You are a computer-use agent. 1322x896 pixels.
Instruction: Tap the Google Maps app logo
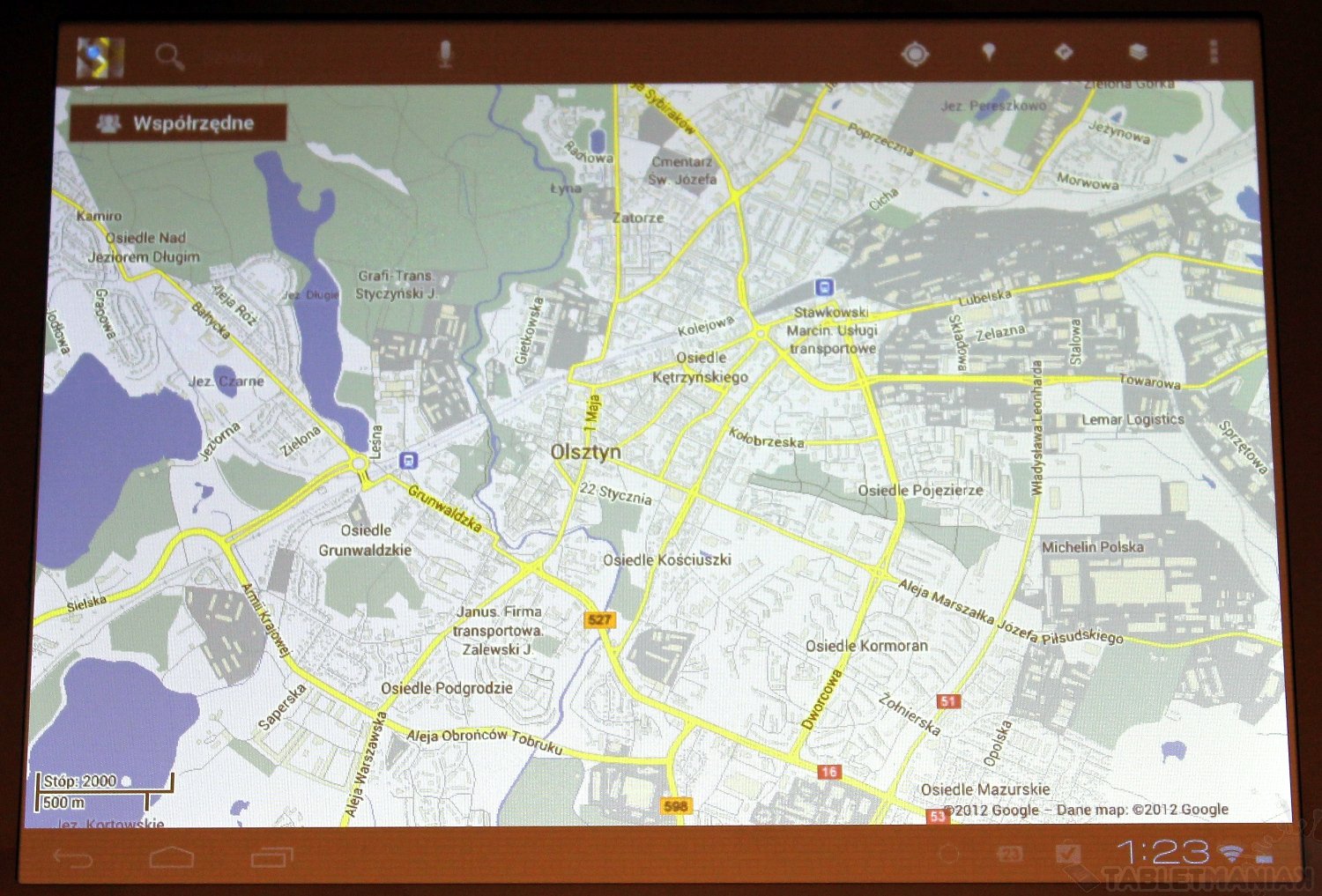click(100, 58)
